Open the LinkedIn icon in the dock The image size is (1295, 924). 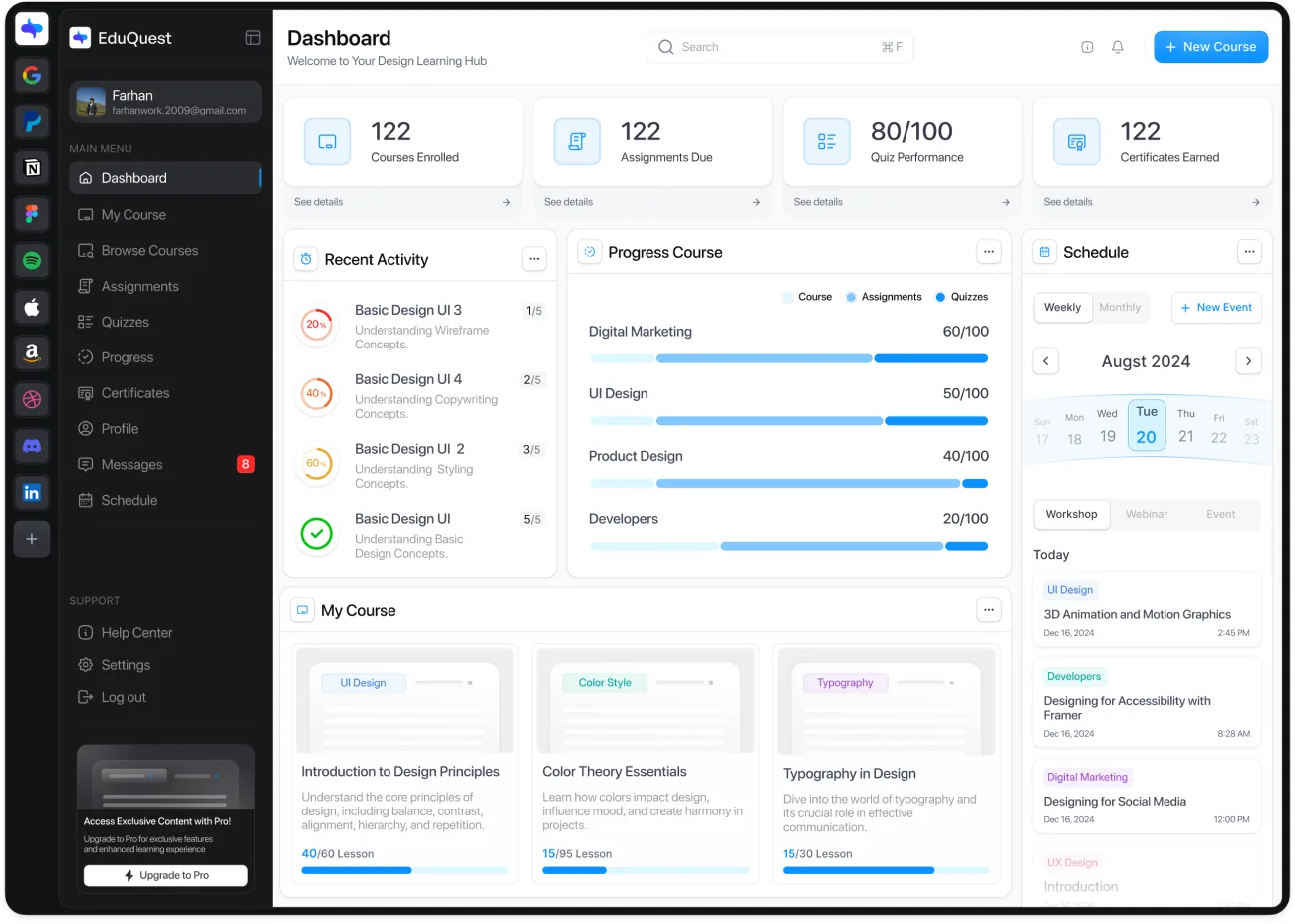[32, 492]
